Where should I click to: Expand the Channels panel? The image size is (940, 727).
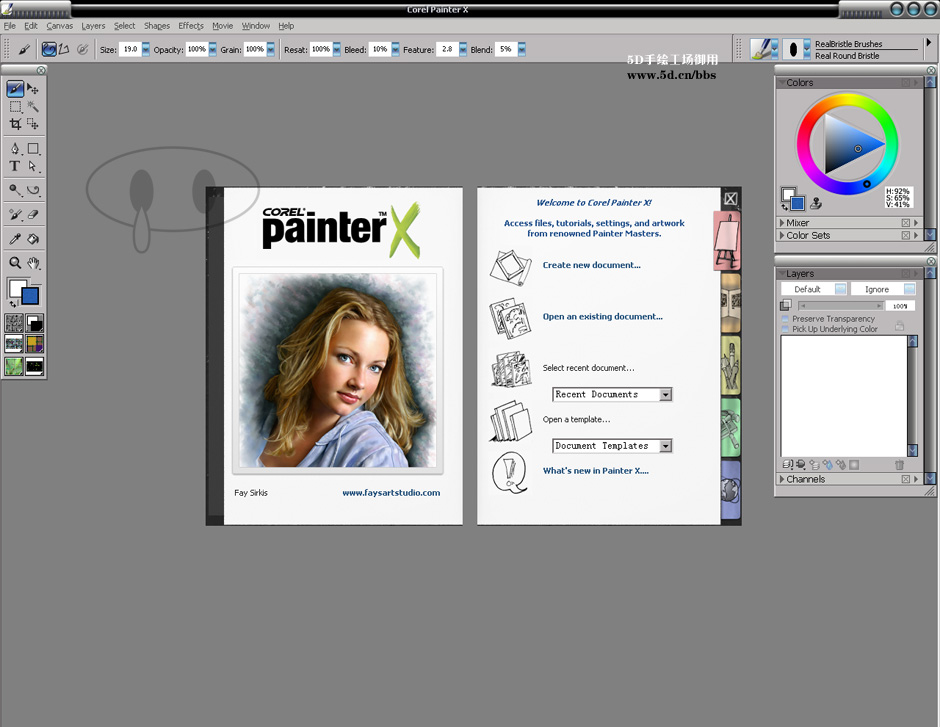(x=782, y=479)
